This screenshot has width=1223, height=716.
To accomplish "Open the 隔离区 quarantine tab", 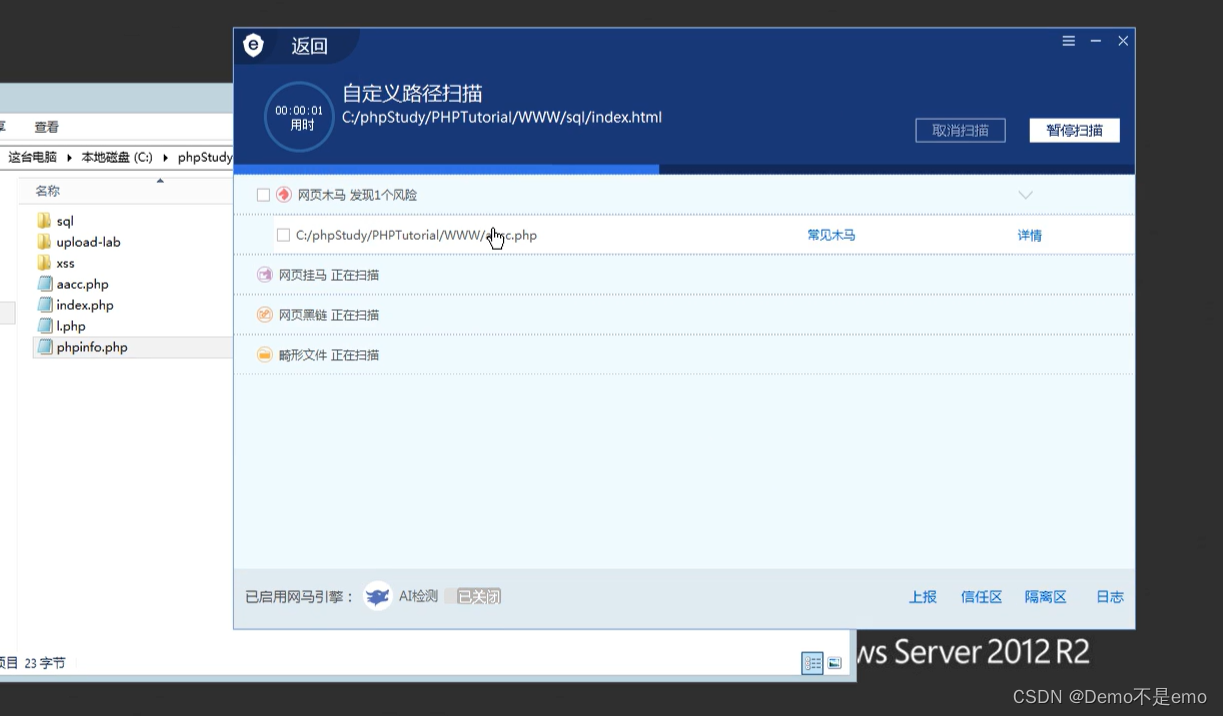I will pos(1045,597).
